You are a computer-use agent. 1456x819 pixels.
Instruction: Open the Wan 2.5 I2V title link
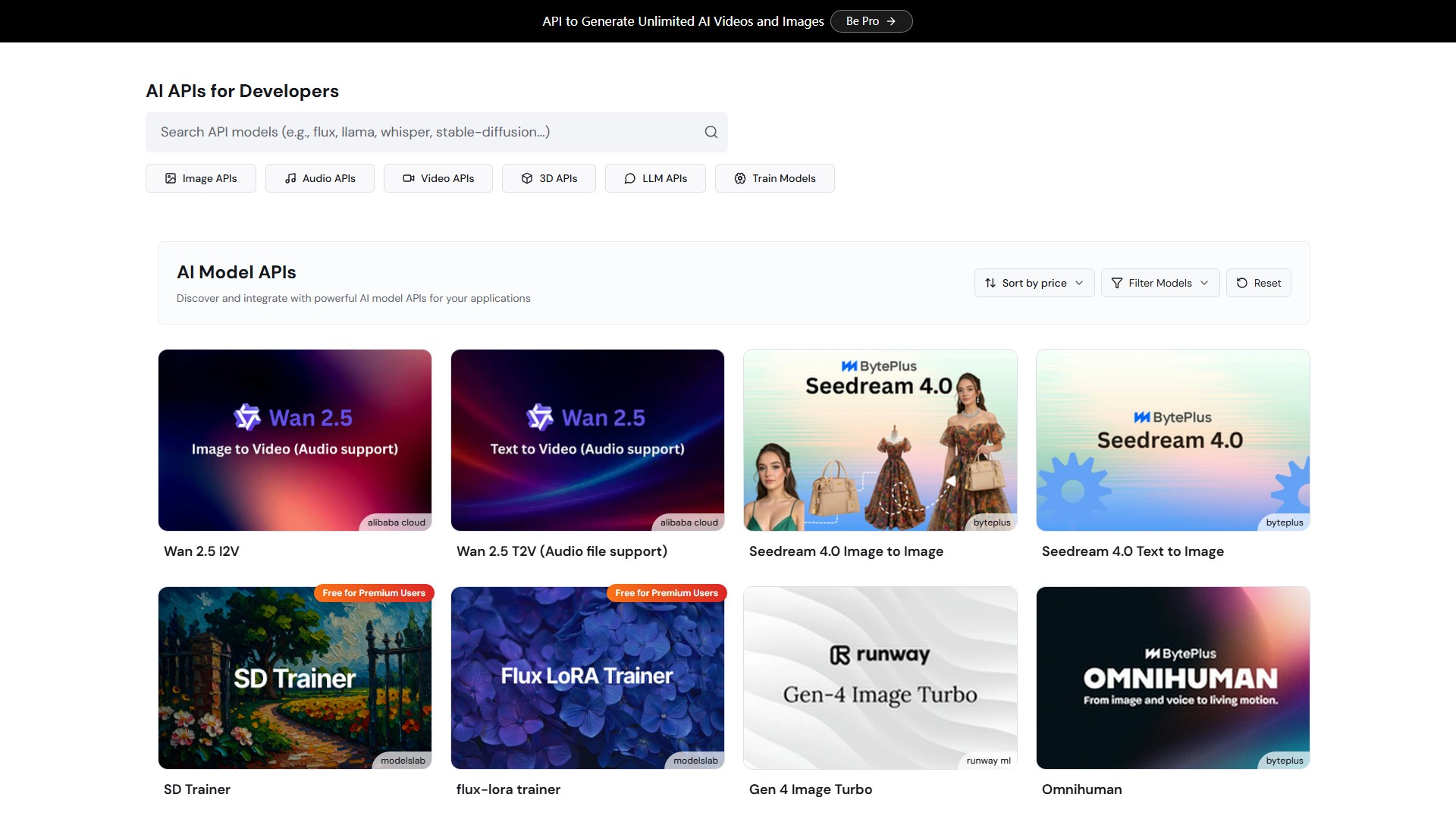(202, 551)
